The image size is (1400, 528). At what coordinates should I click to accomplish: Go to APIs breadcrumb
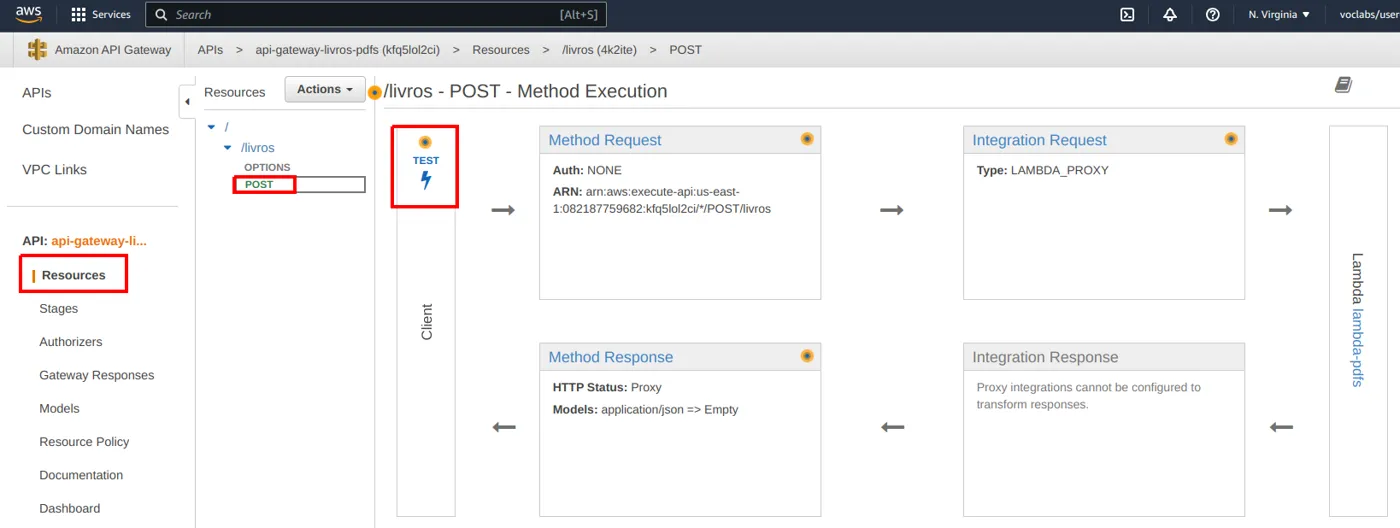pyautogui.click(x=210, y=50)
